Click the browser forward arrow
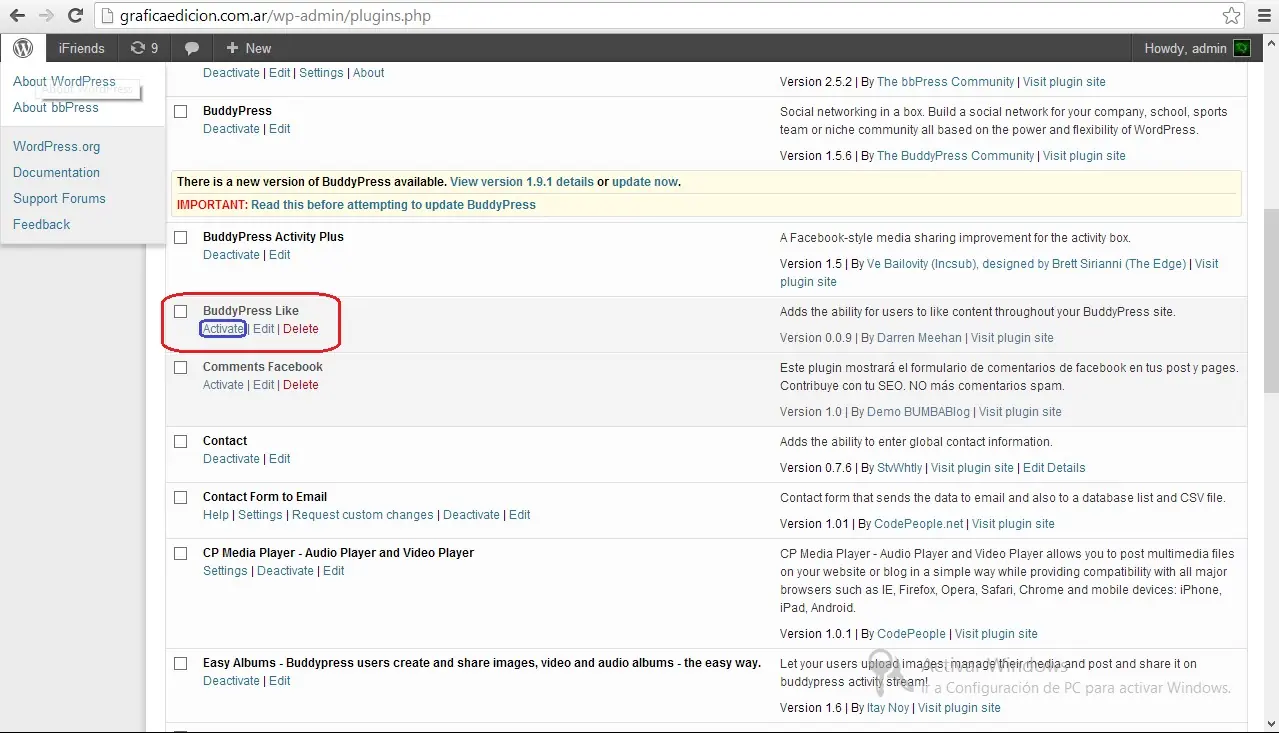The height and width of the screenshot is (733, 1279). point(46,16)
